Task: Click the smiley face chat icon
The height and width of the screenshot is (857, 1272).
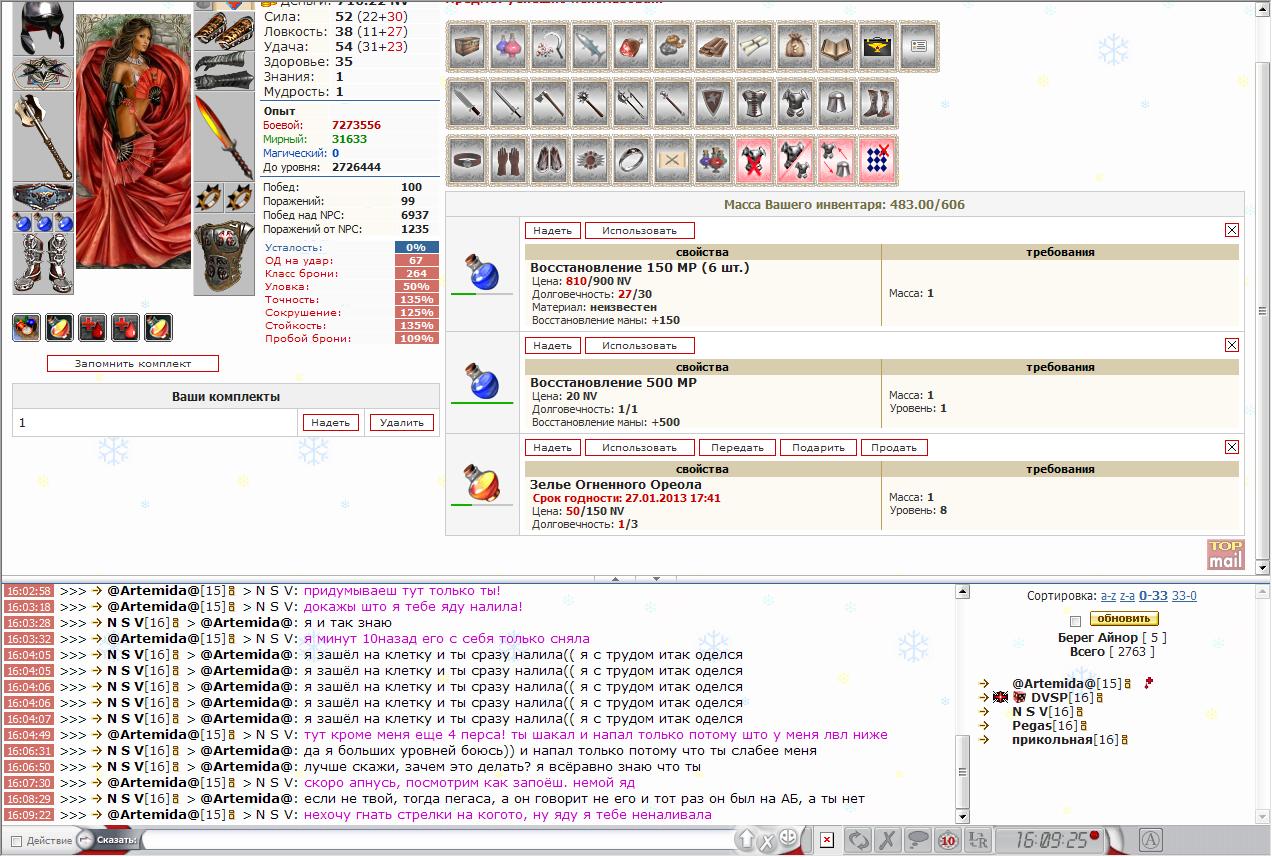Action: pyautogui.click(x=789, y=839)
